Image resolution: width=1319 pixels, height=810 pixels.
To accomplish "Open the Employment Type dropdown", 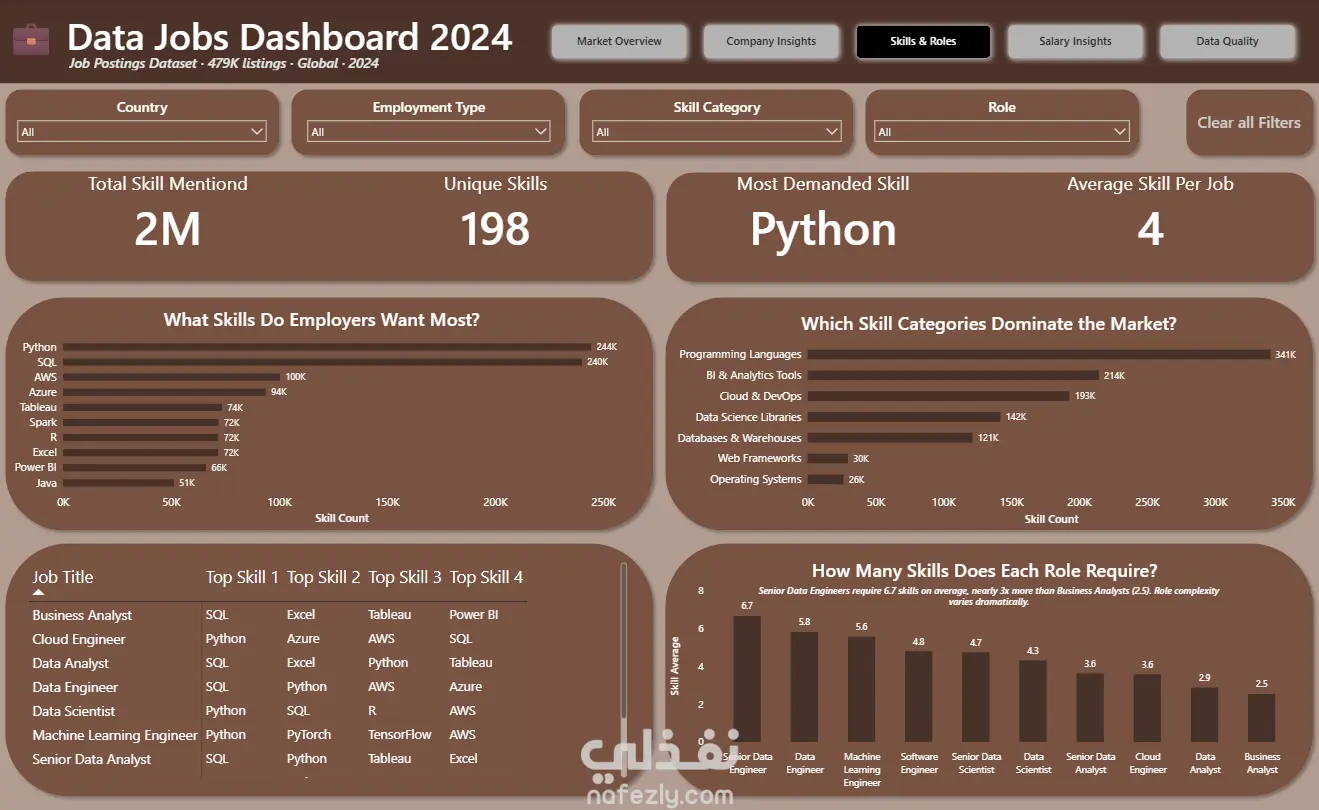I will (429, 132).
